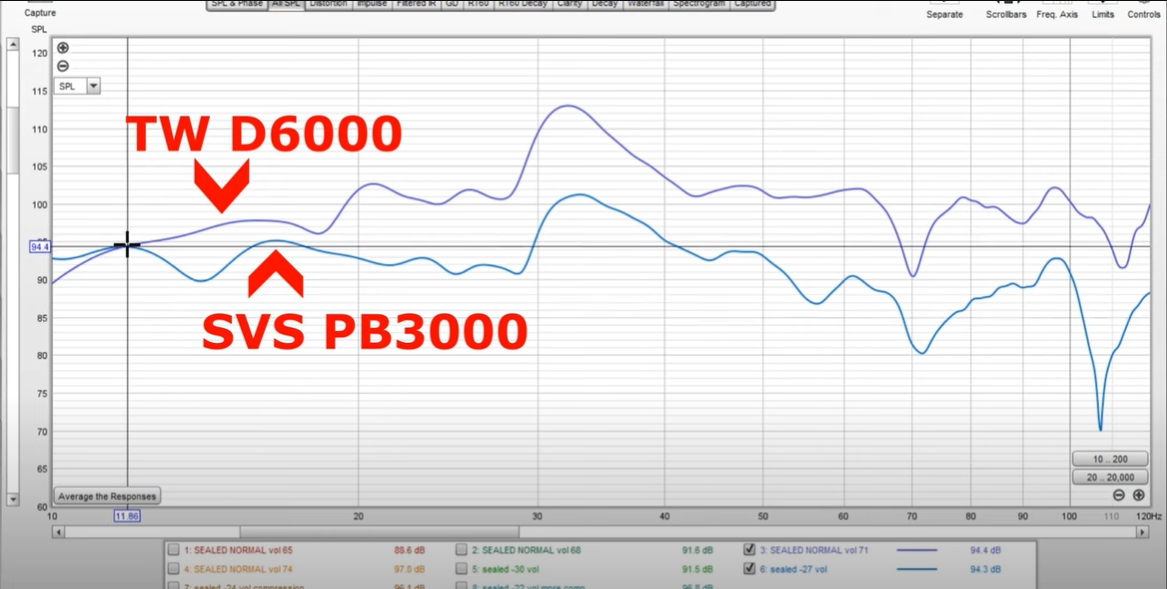Open the GD tab

point(453,4)
